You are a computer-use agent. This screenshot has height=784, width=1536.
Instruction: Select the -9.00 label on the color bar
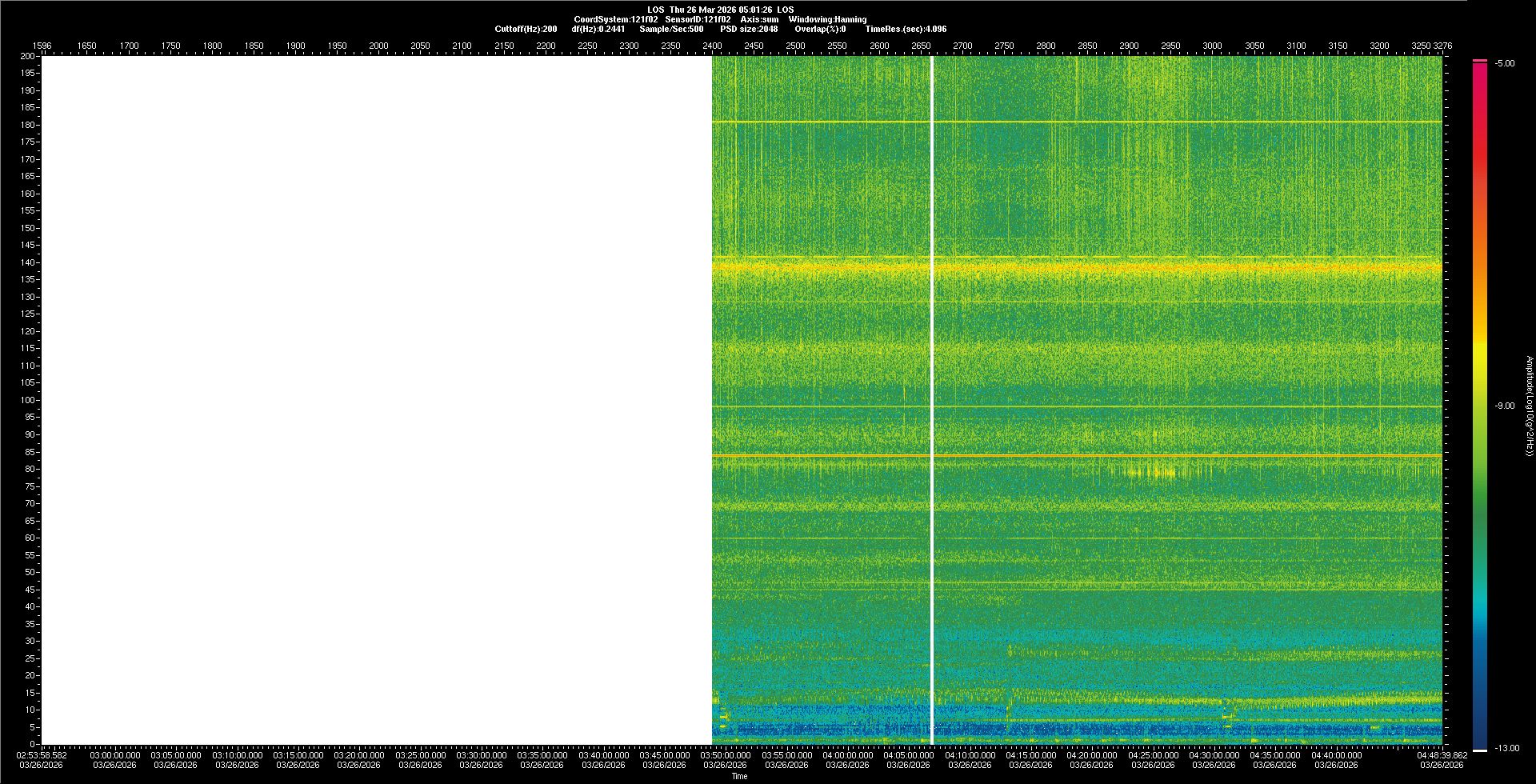(x=1504, y=406)
